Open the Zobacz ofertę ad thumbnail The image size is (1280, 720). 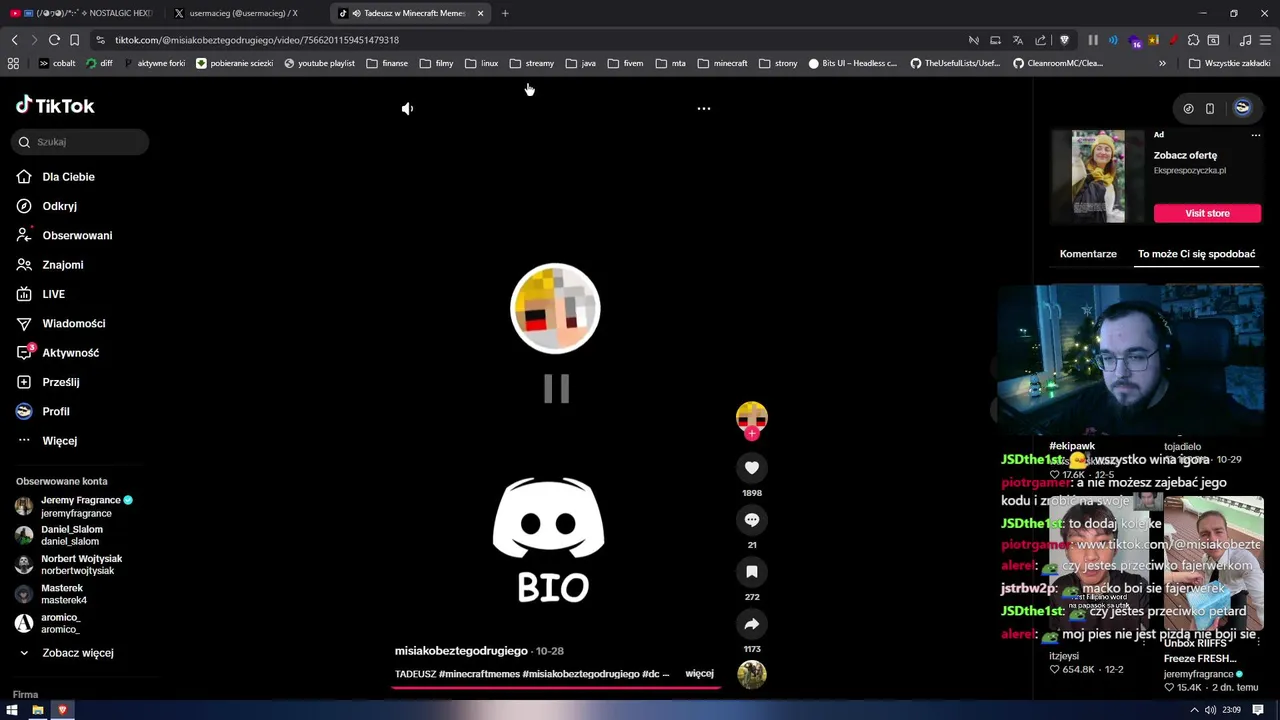pyautogui.click(x=1098, y=176)
